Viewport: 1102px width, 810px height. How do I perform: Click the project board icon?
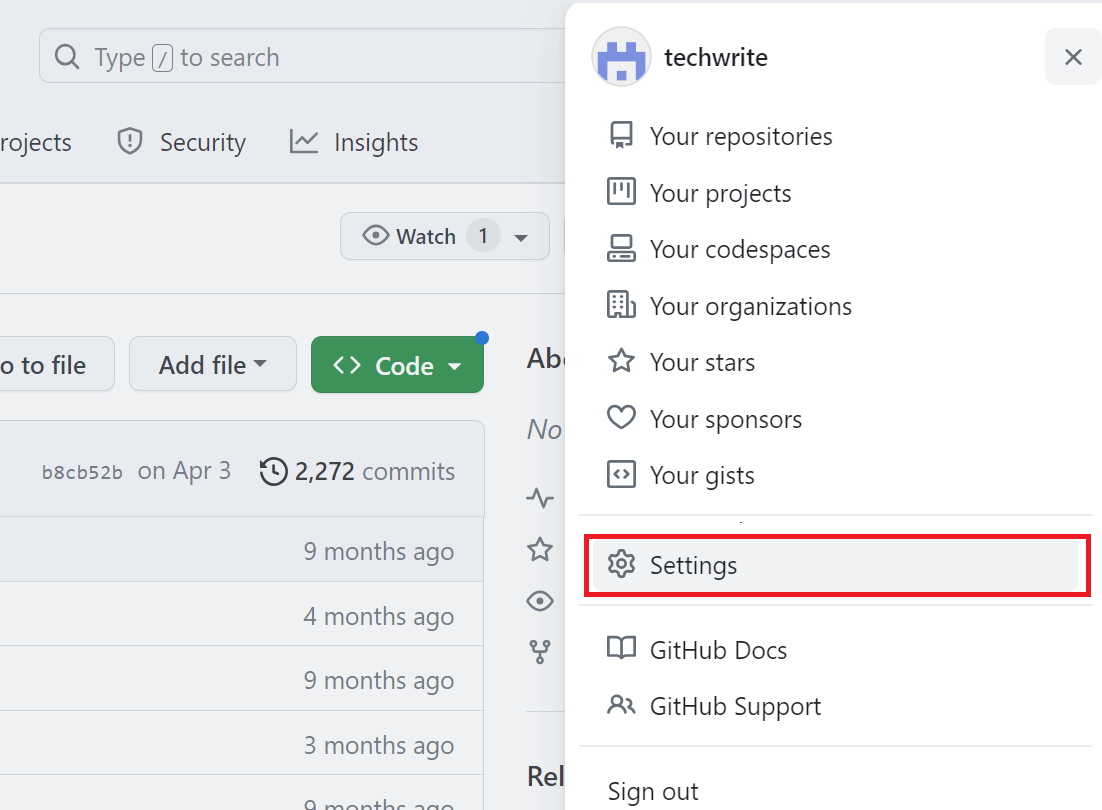[x=621, y=192]
